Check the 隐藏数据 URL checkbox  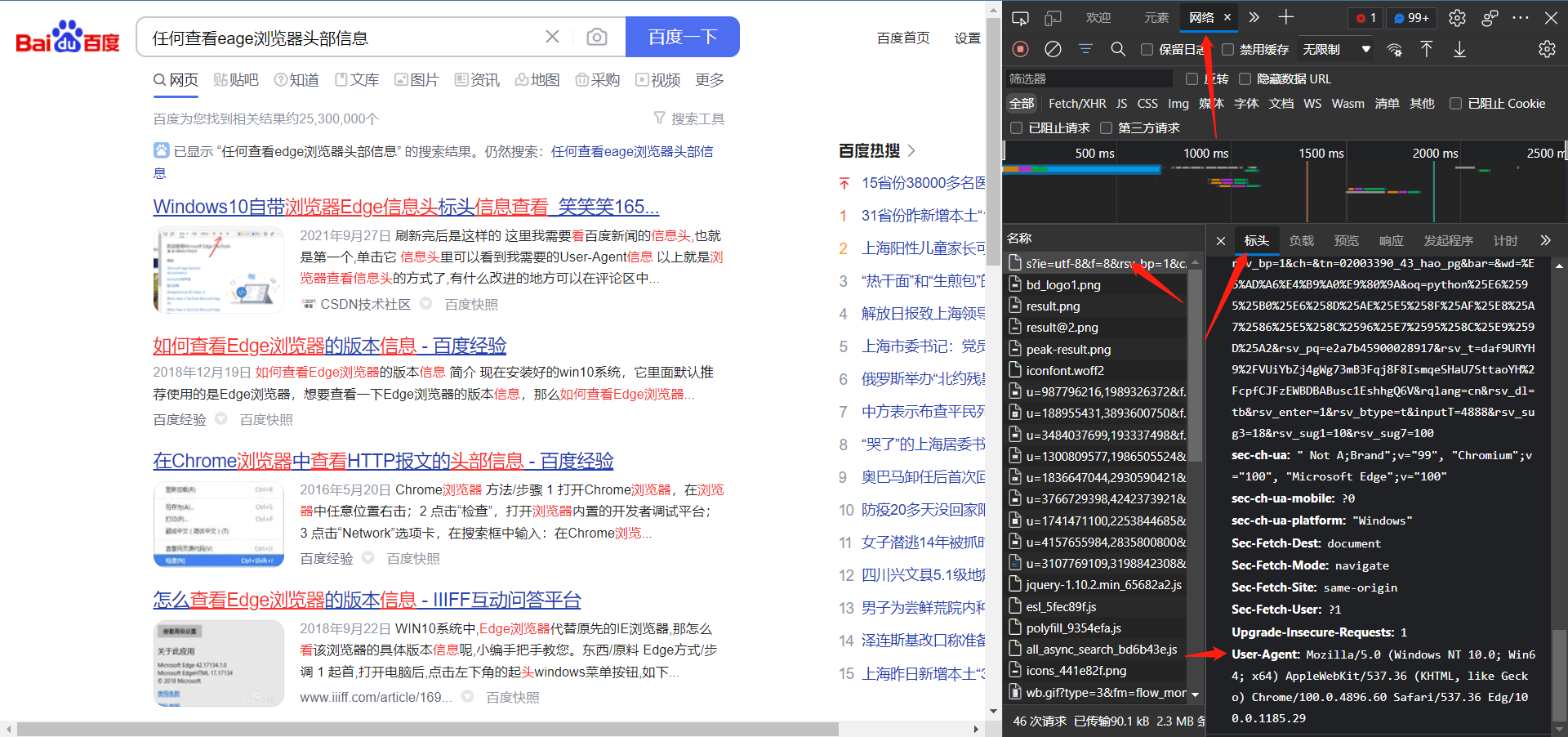1245,79
